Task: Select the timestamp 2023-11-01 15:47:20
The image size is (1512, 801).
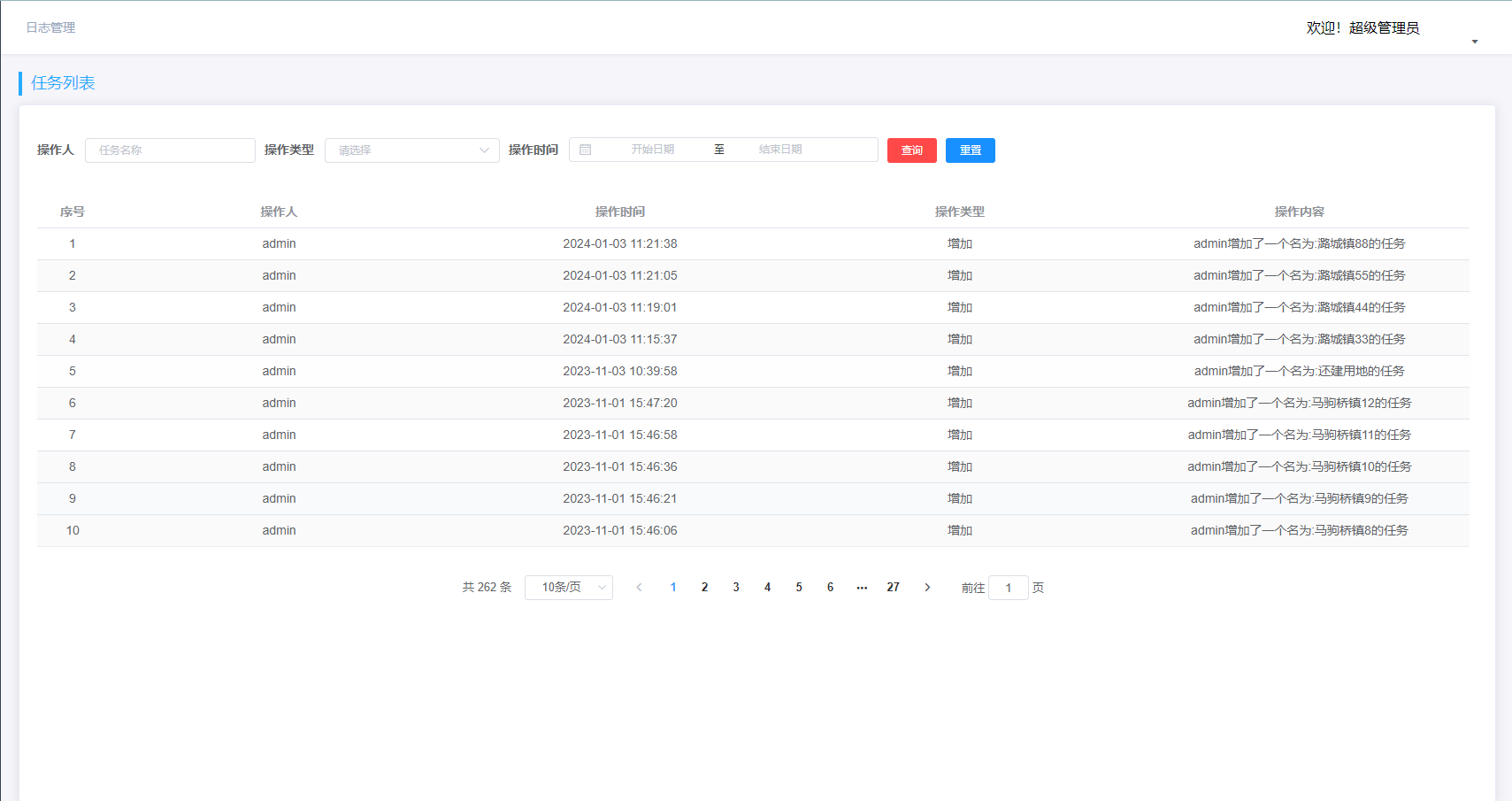Action: click(620, 403)
